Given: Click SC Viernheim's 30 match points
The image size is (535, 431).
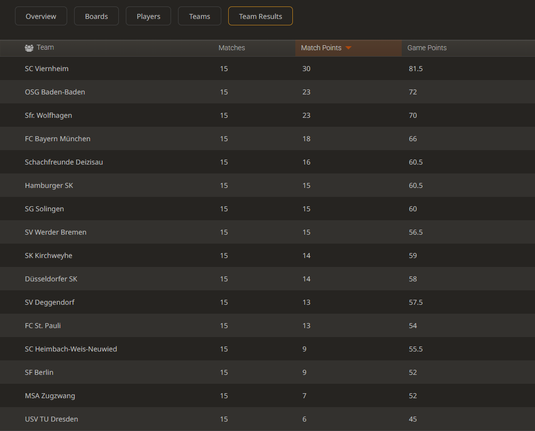Looking at the screenshot, I should [x=306, y=69].
